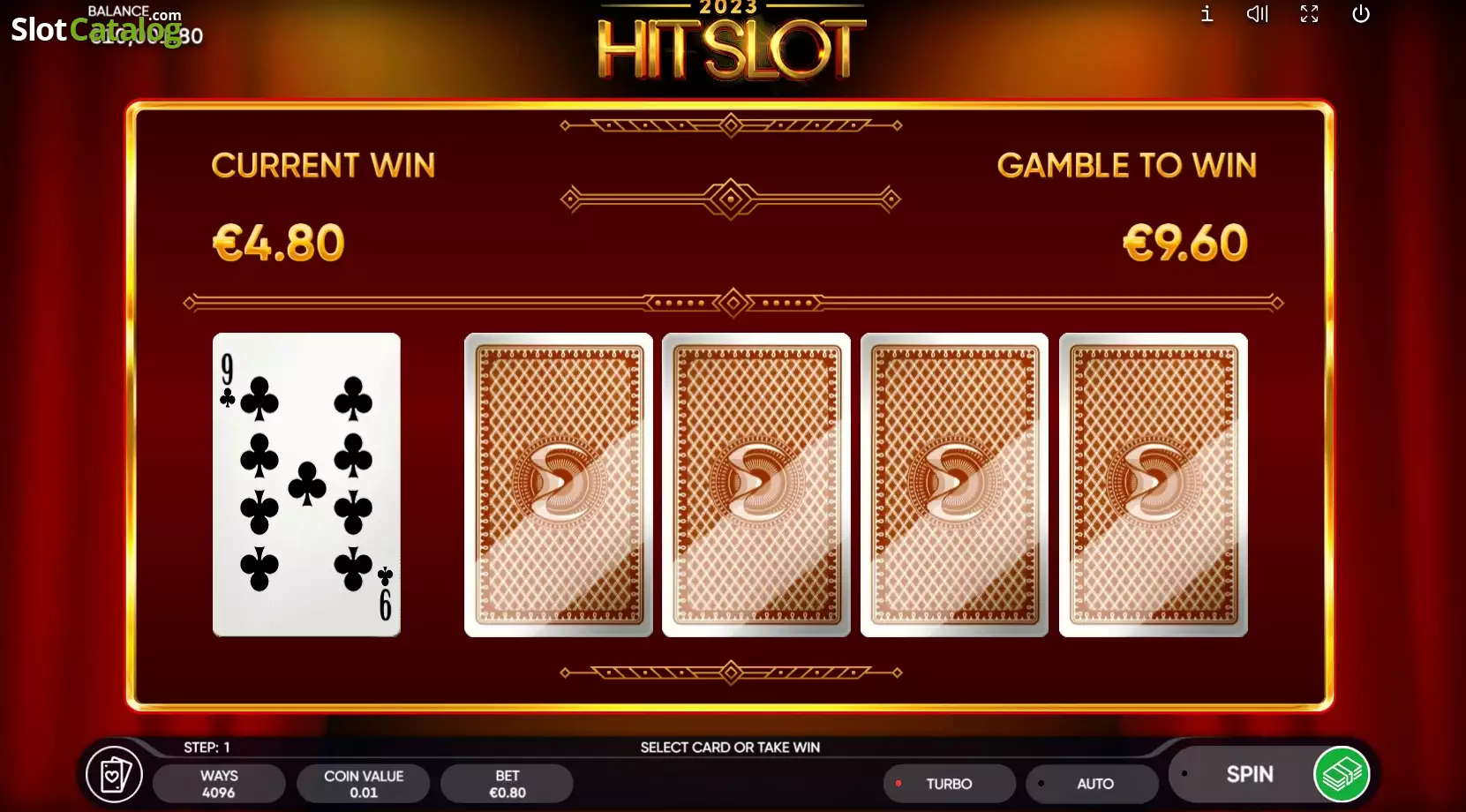Click the gamble cards icon

[x=115, y=775]
